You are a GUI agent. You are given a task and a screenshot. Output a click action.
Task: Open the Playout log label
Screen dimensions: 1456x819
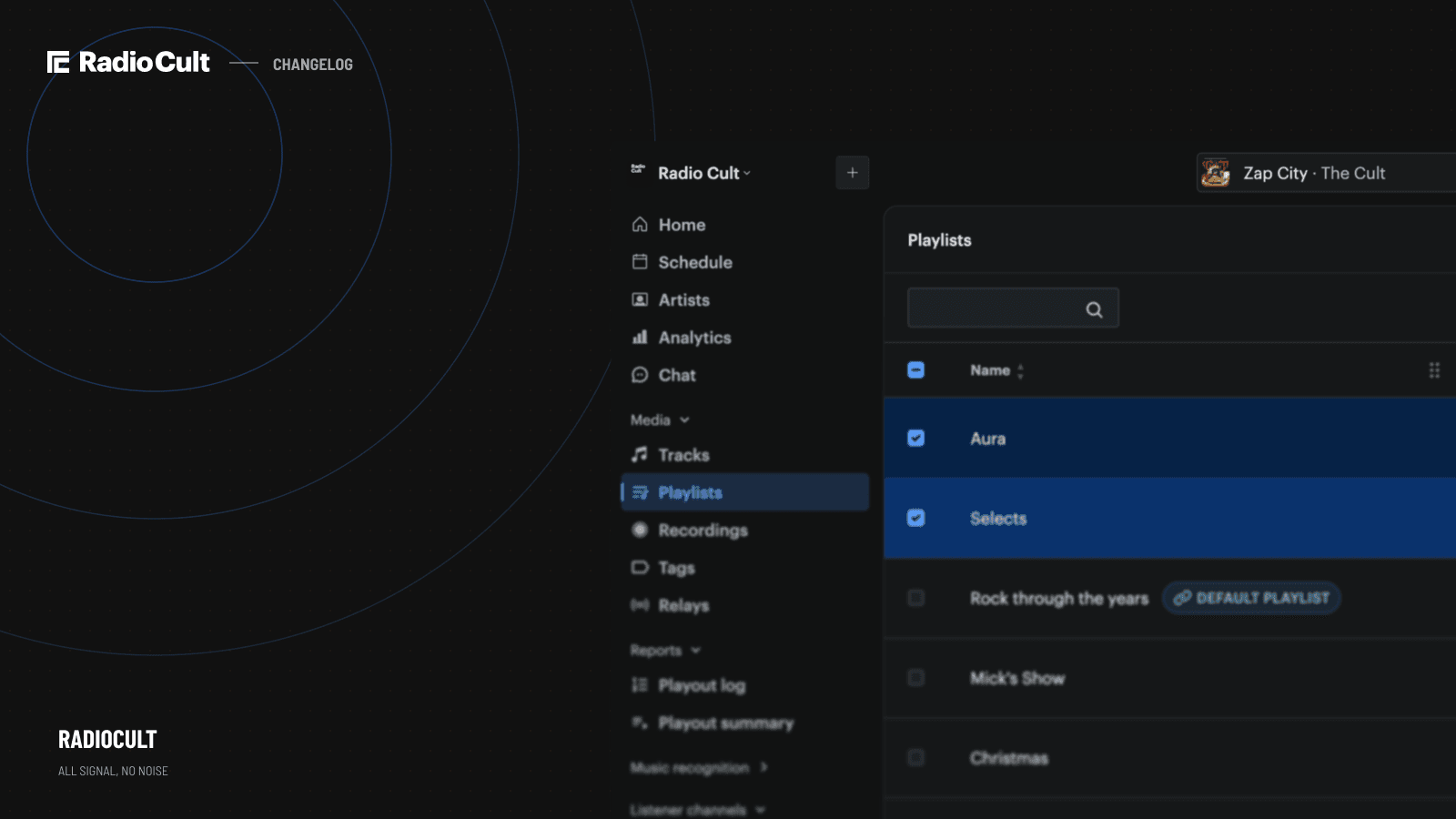702,685
